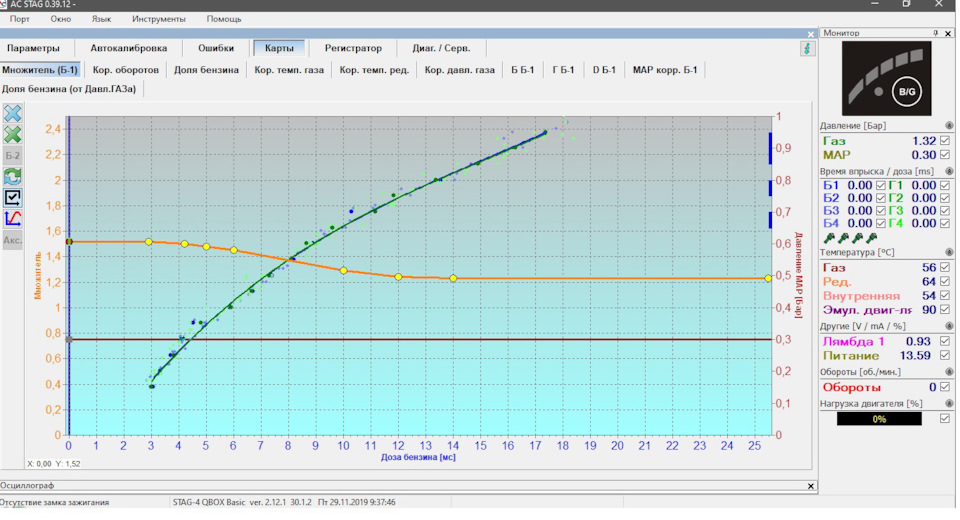Click the green-blue refresh arrows icon
The width and height of the screenshot is (960, 520).
click(13, 176)
